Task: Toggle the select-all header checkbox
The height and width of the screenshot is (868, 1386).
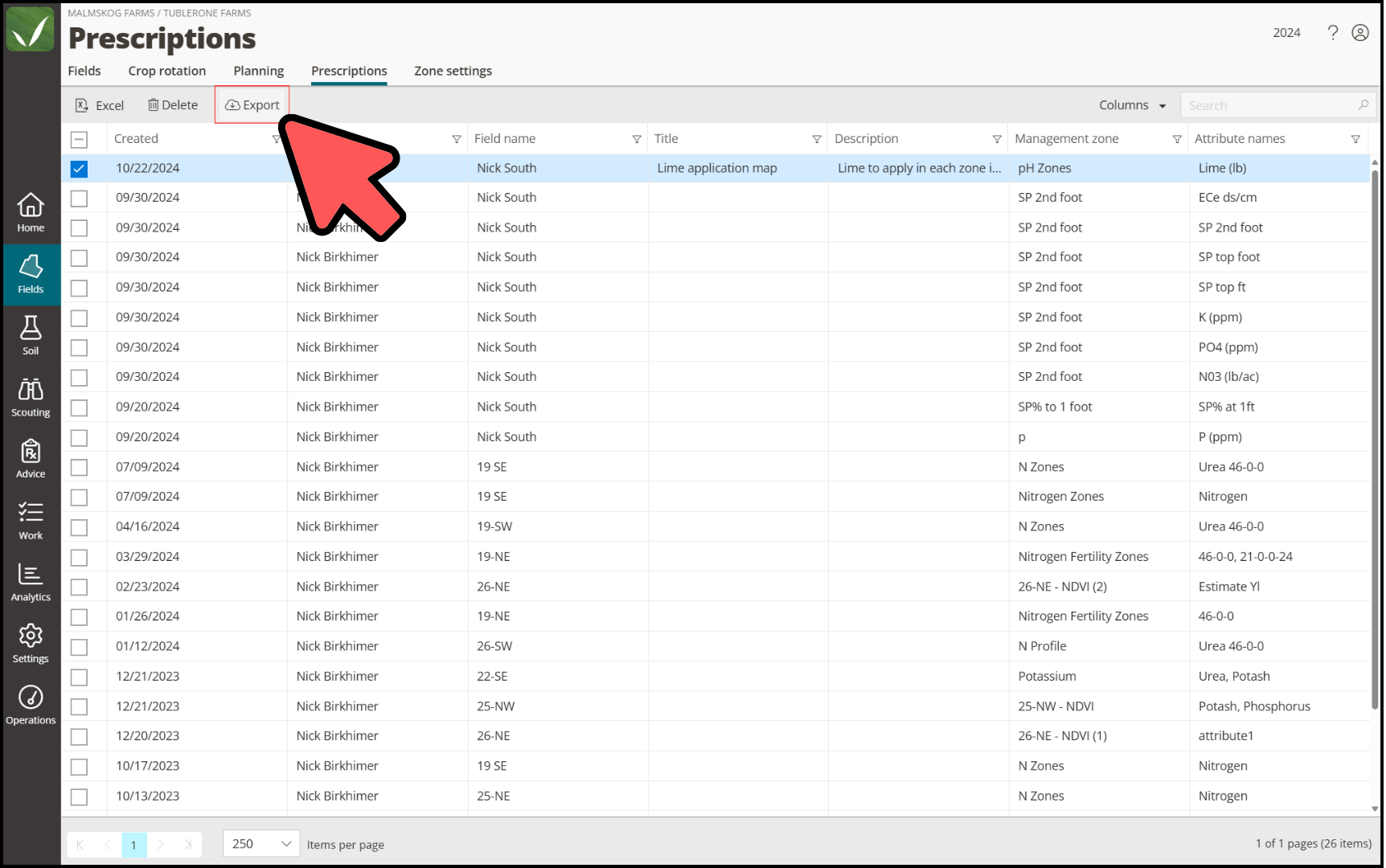Action: pyautogui.click(x=79, y=139)
